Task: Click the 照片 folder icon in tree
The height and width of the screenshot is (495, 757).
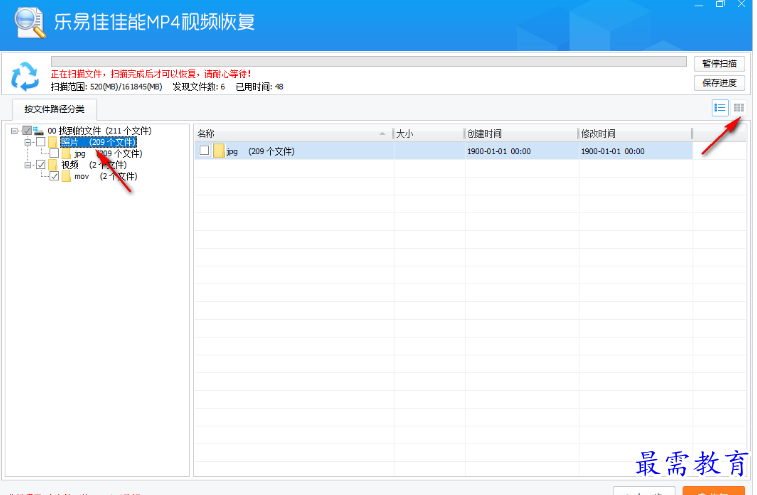Action: [53, 142]
